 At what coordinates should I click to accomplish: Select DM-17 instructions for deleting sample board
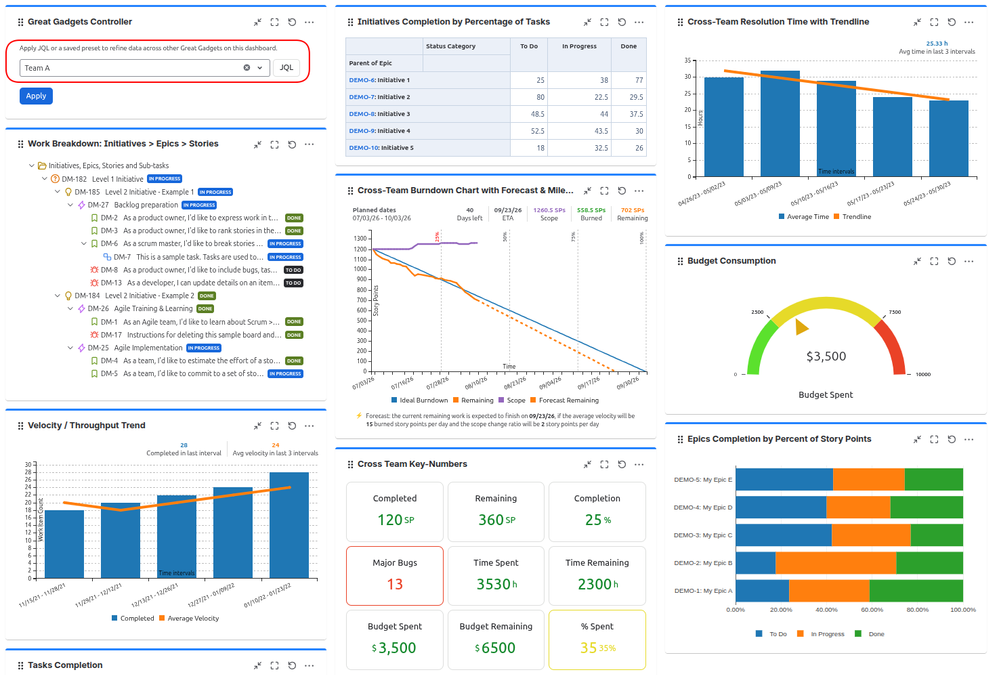197,335
